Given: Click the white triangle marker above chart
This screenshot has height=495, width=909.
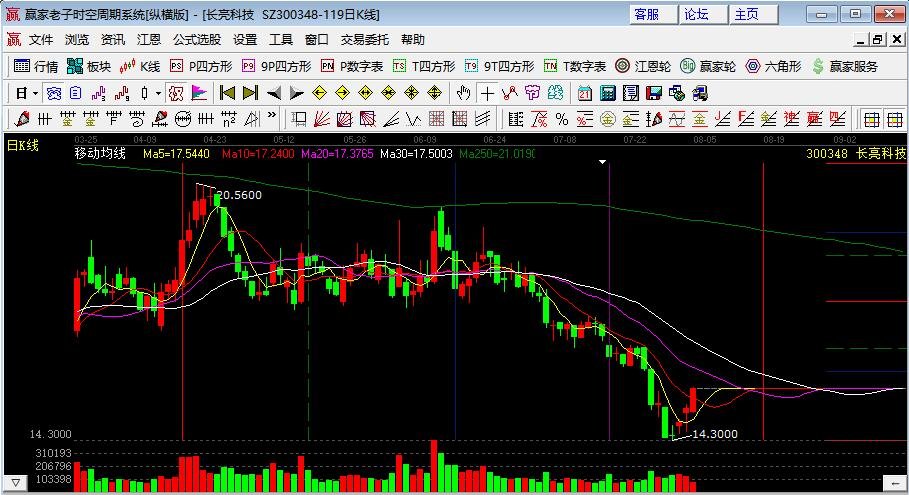Looking at the screenshot, I should 602,162.
